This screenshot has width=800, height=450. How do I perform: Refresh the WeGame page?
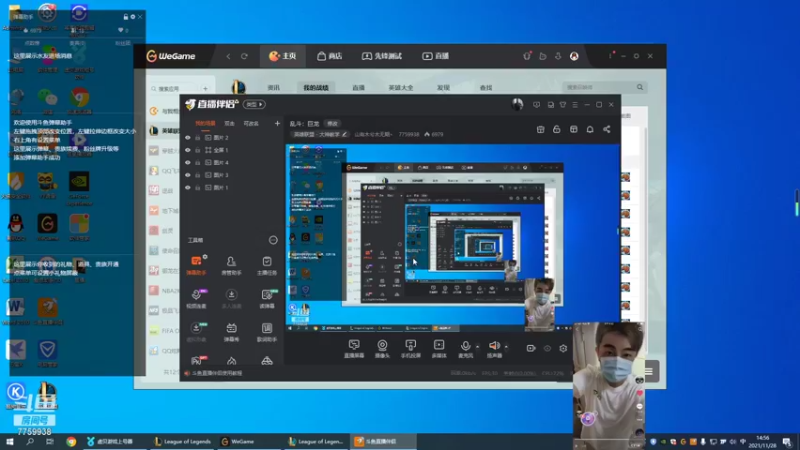pyautogui.click(x=244, y=56)
